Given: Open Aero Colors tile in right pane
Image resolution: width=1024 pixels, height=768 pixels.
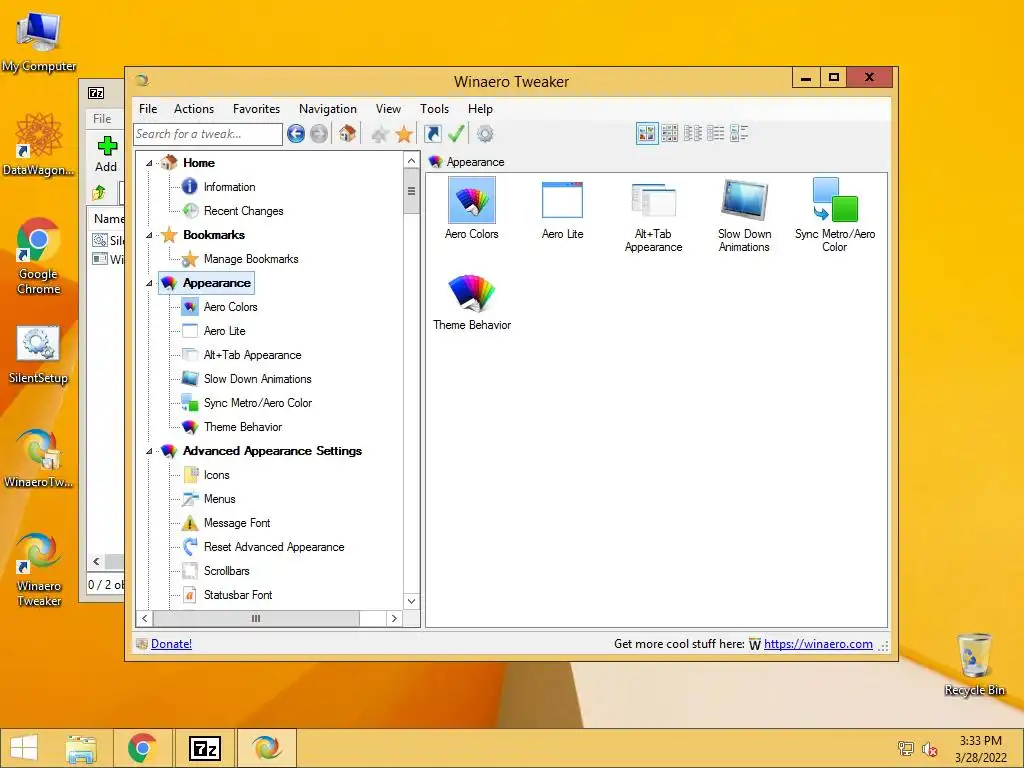Looking at the screenshot, I should [x=472, y=209].
